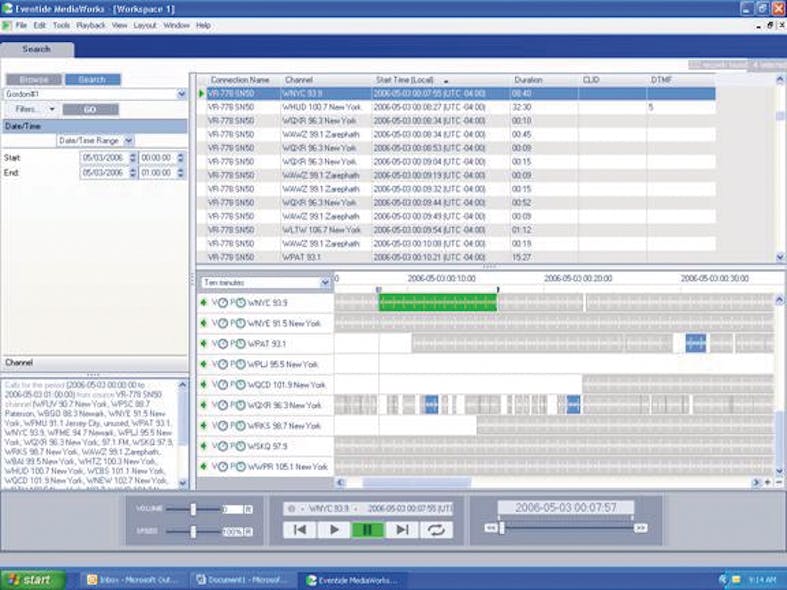This screenshot has width=787, height=590.
Task: Adjust the Volume slider
Action: click(x=192, y=509)
